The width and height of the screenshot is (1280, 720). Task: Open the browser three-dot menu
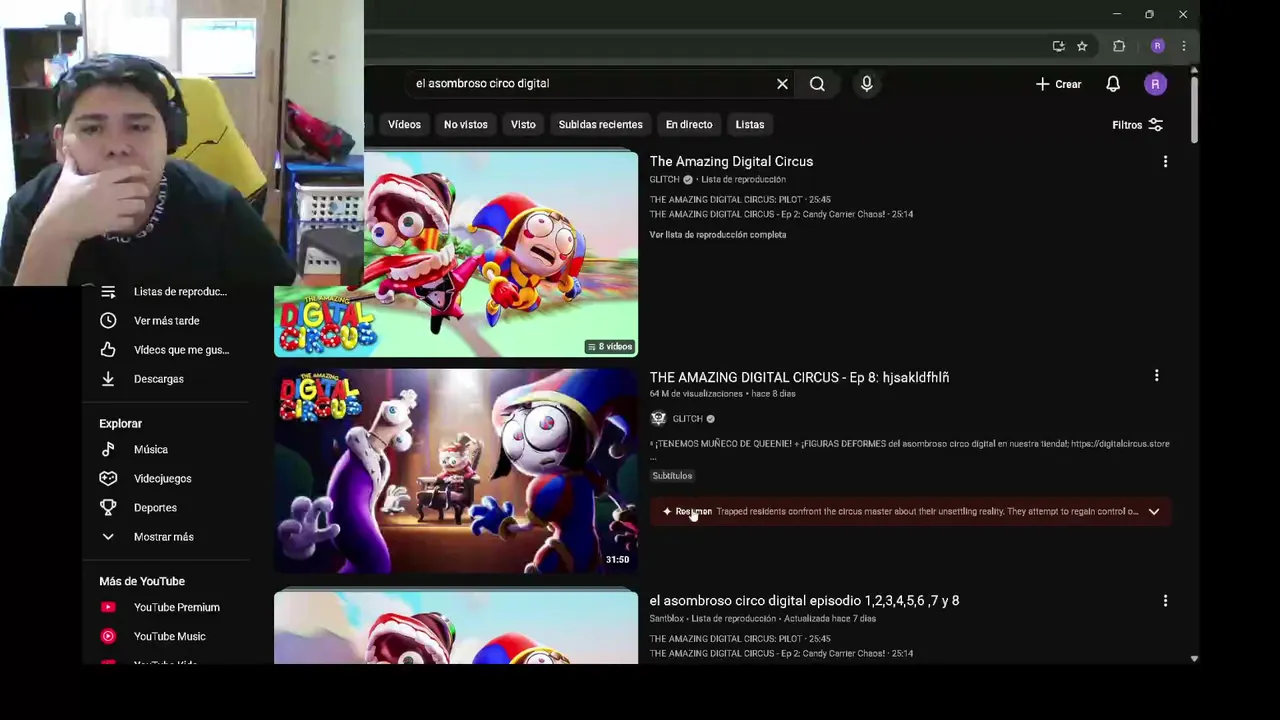(x=1184, y=46)
